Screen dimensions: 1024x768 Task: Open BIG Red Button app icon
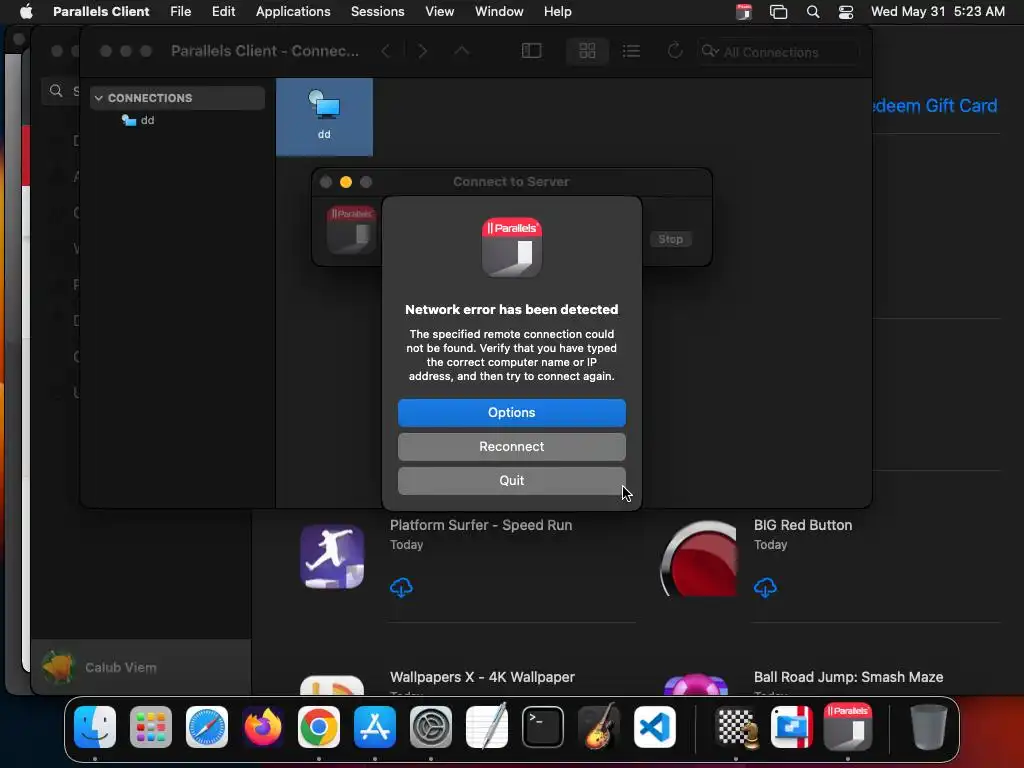[x=698, y=558]
